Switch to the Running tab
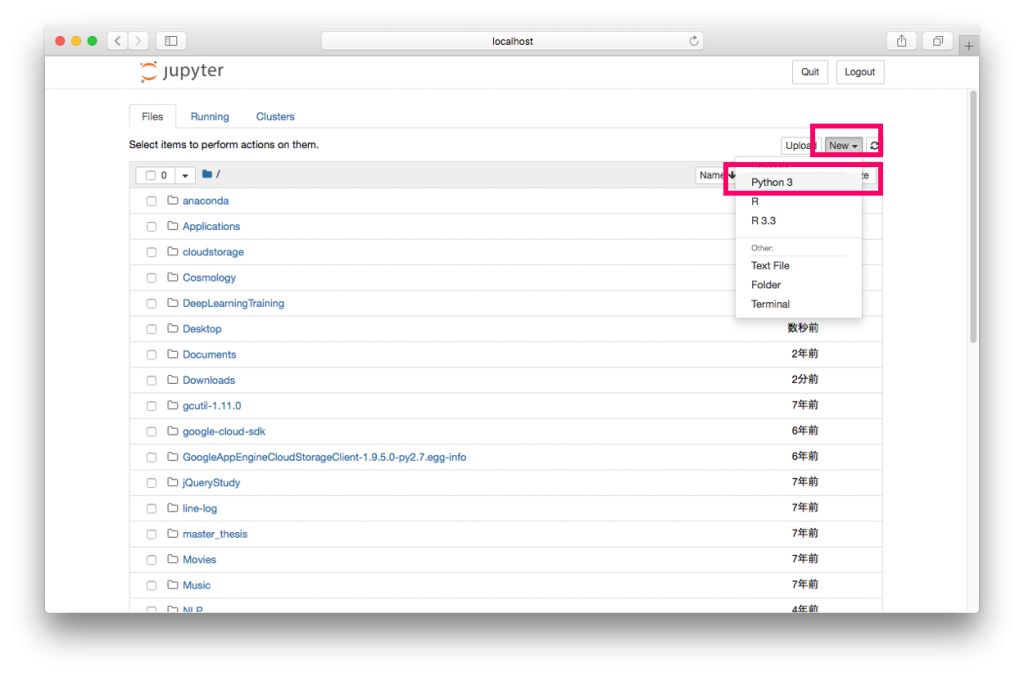 [210, 117]
